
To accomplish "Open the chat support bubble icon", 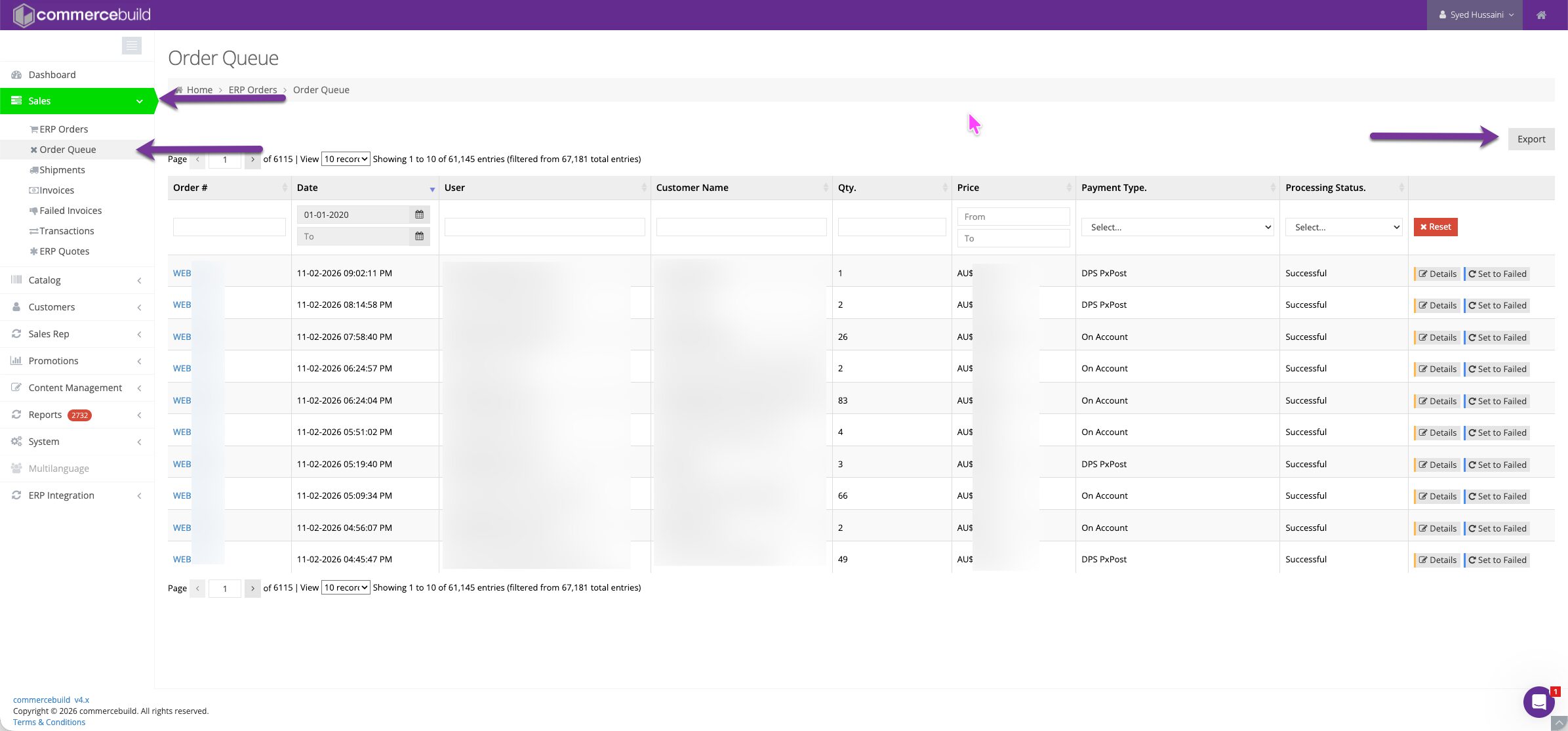I will [x=1538, y=702].
